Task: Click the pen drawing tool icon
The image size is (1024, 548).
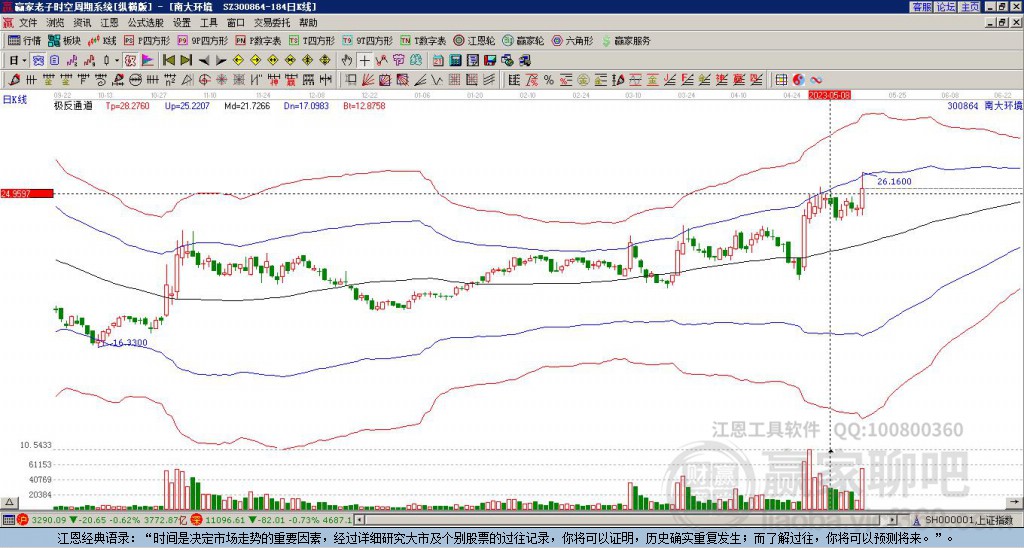Action: click(x=14, y=80)
